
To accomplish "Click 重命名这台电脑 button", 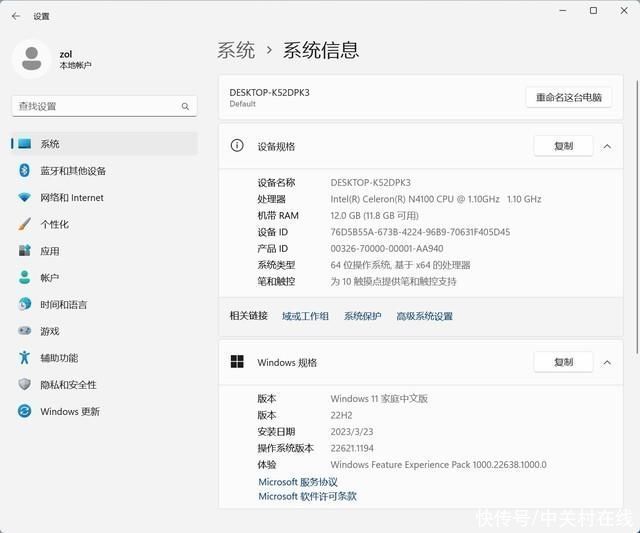I will coord(569,98).
